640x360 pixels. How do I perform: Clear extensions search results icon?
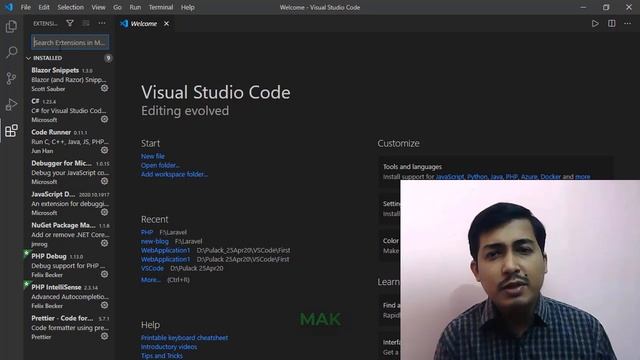click(86, 23)
